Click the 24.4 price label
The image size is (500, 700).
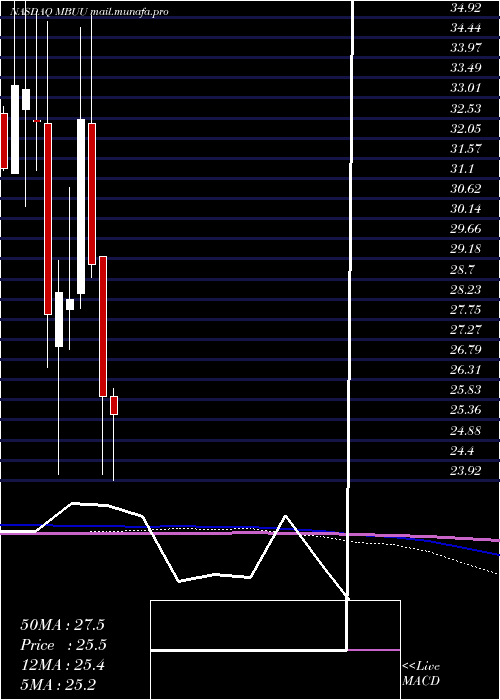(x=462, y=451)
